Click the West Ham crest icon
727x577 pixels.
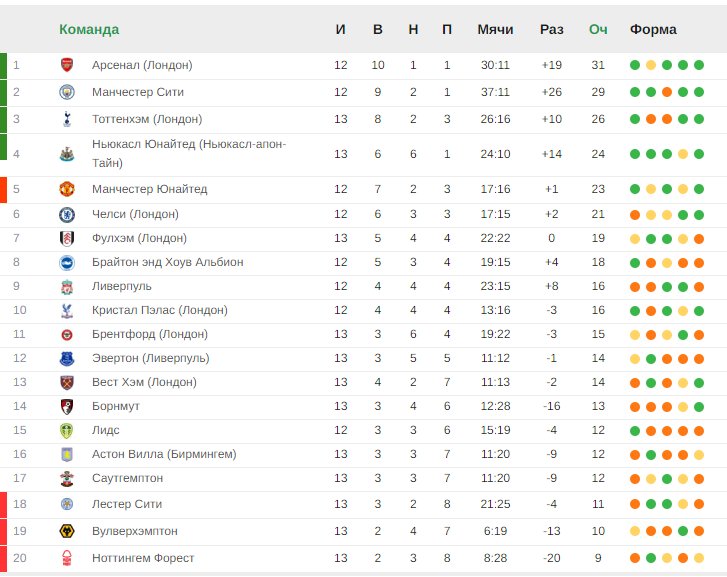67,382
